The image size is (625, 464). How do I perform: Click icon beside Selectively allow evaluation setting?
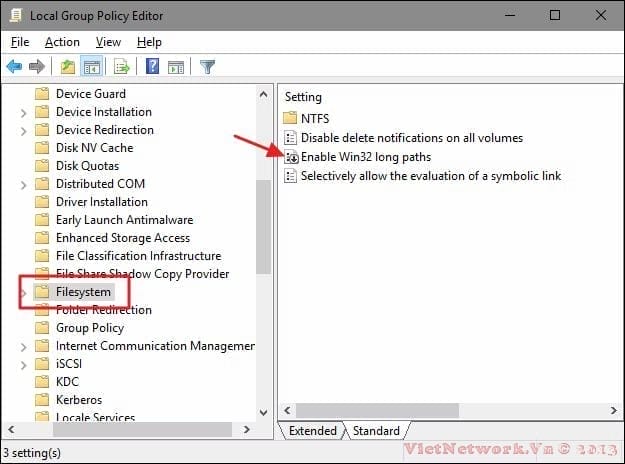point(290,176)
